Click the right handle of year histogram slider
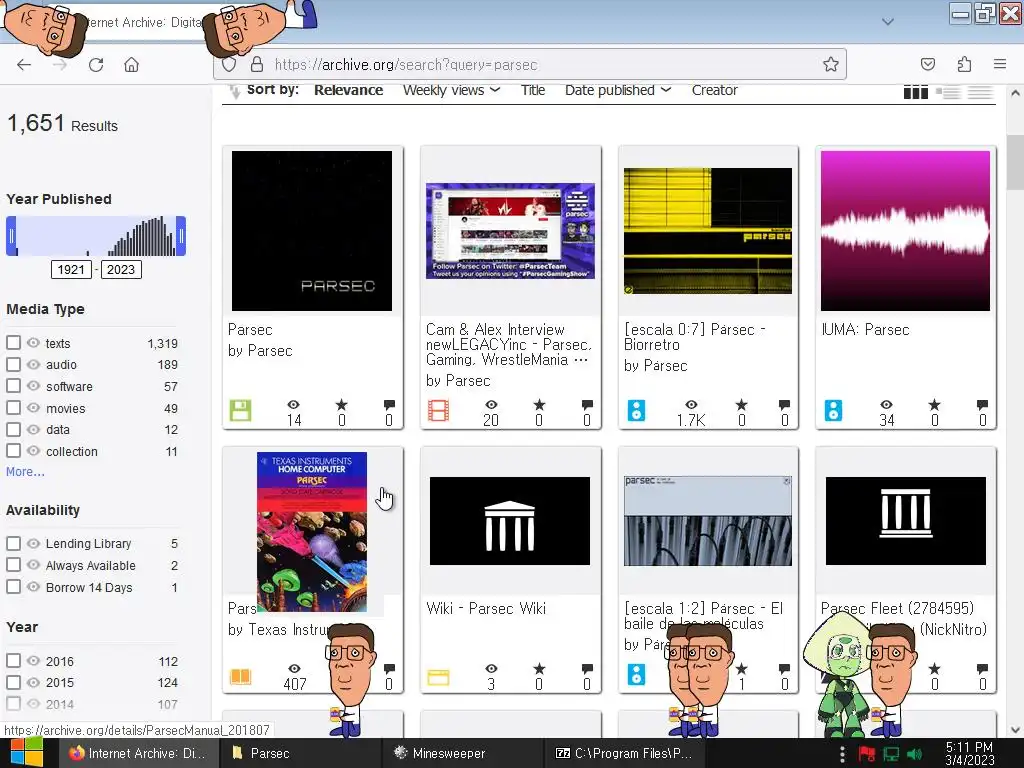This screenshot has height=768, width=1024. pos(181,236)
